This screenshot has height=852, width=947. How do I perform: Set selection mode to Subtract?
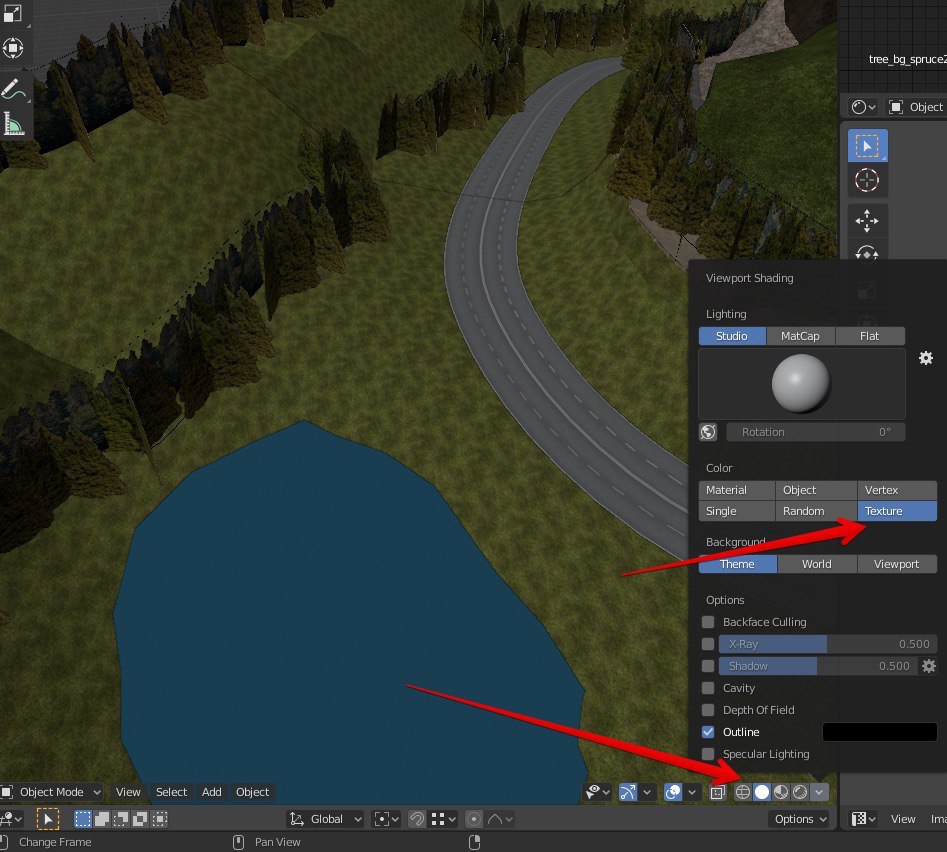pyautogui.click(x=121, y=819)
